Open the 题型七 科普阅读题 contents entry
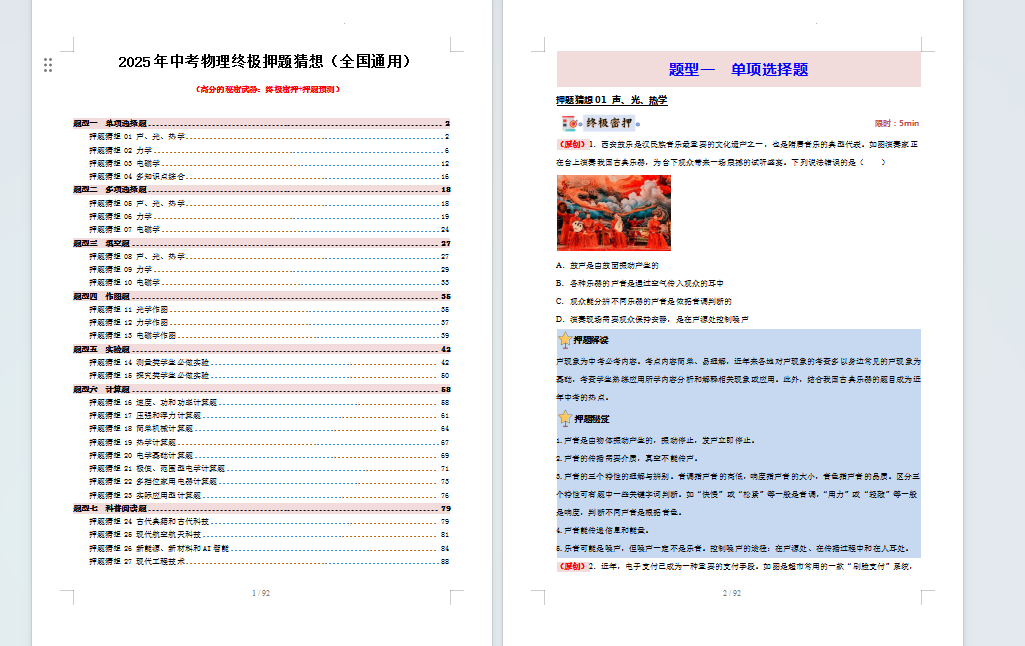The image size is (1025, 646). (110, 508)
